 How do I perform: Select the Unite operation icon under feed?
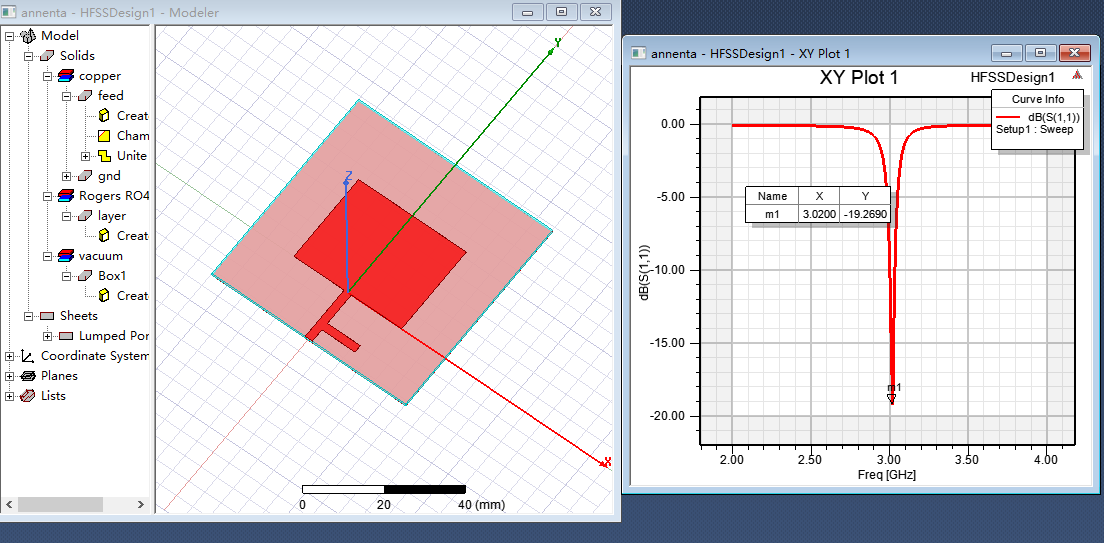(x=104, y=156)
